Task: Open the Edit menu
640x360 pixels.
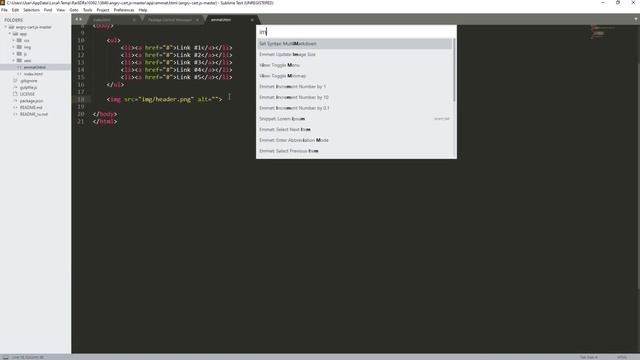Action: point(15,10)
